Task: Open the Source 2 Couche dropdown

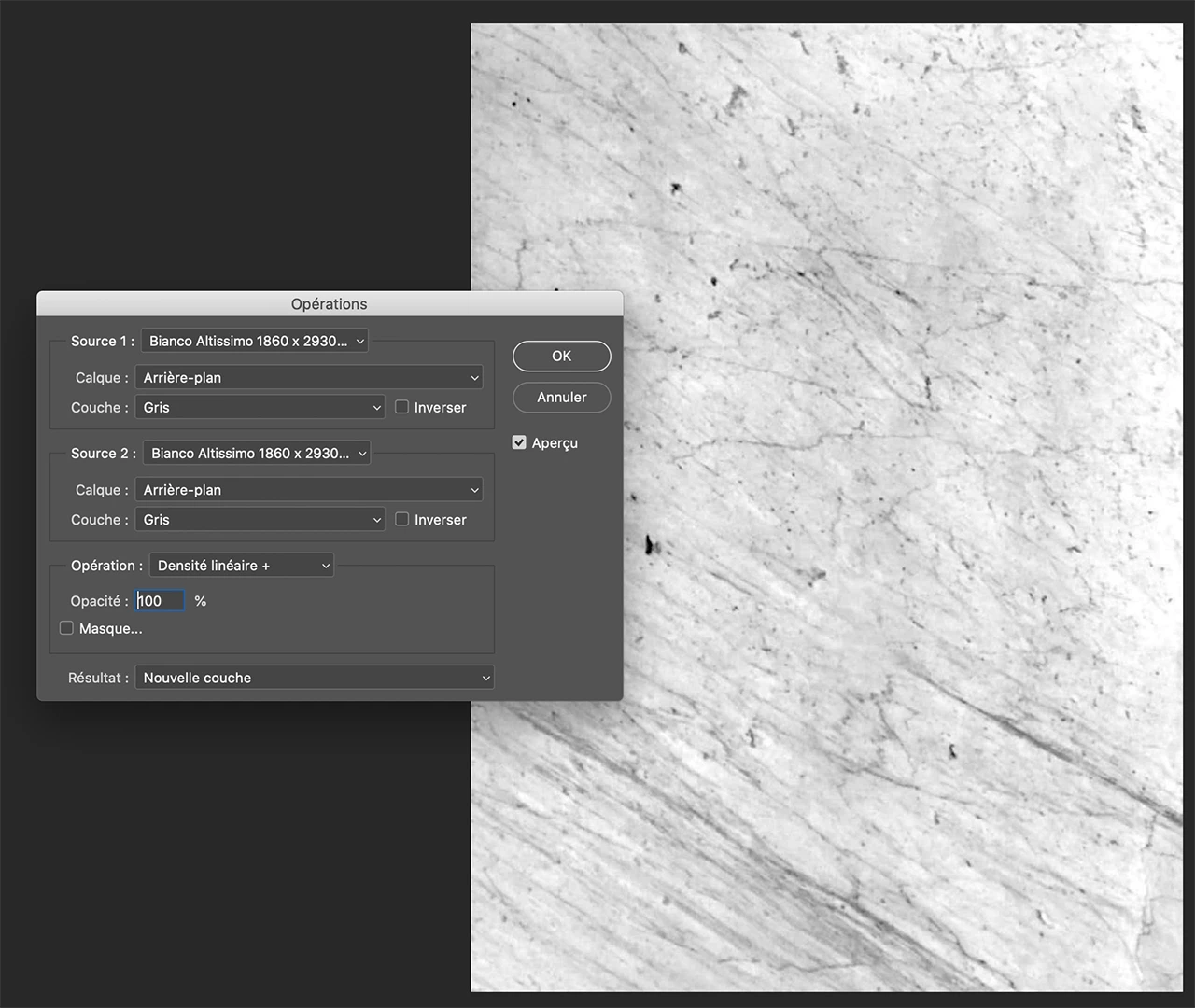Action: pos(260,519)
